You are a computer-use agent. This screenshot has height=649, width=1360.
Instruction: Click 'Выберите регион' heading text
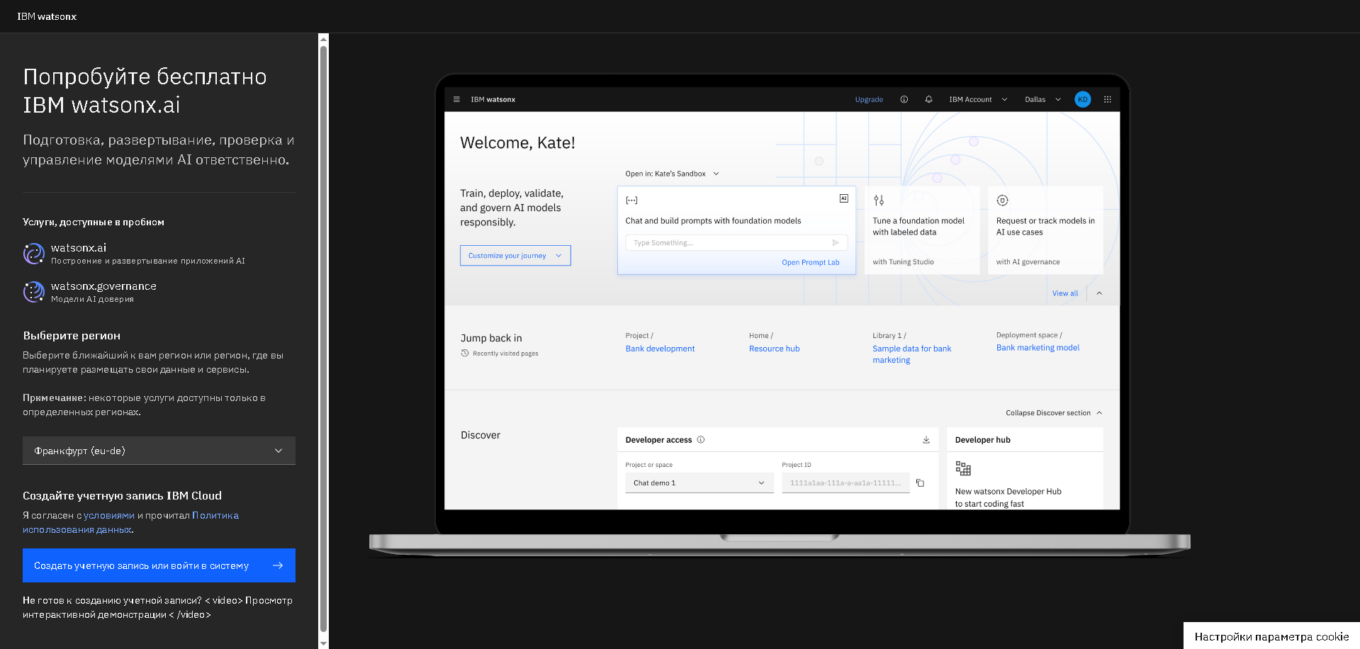click(72, 336)
